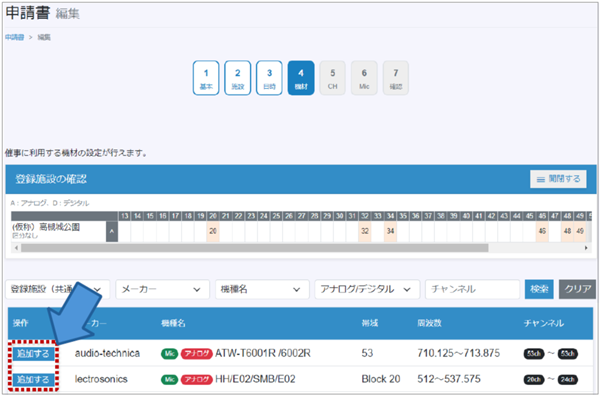The image size is (600, 396).
Task: Open step 7 確認
Action: pyautogui.click(x=396, y=78)
